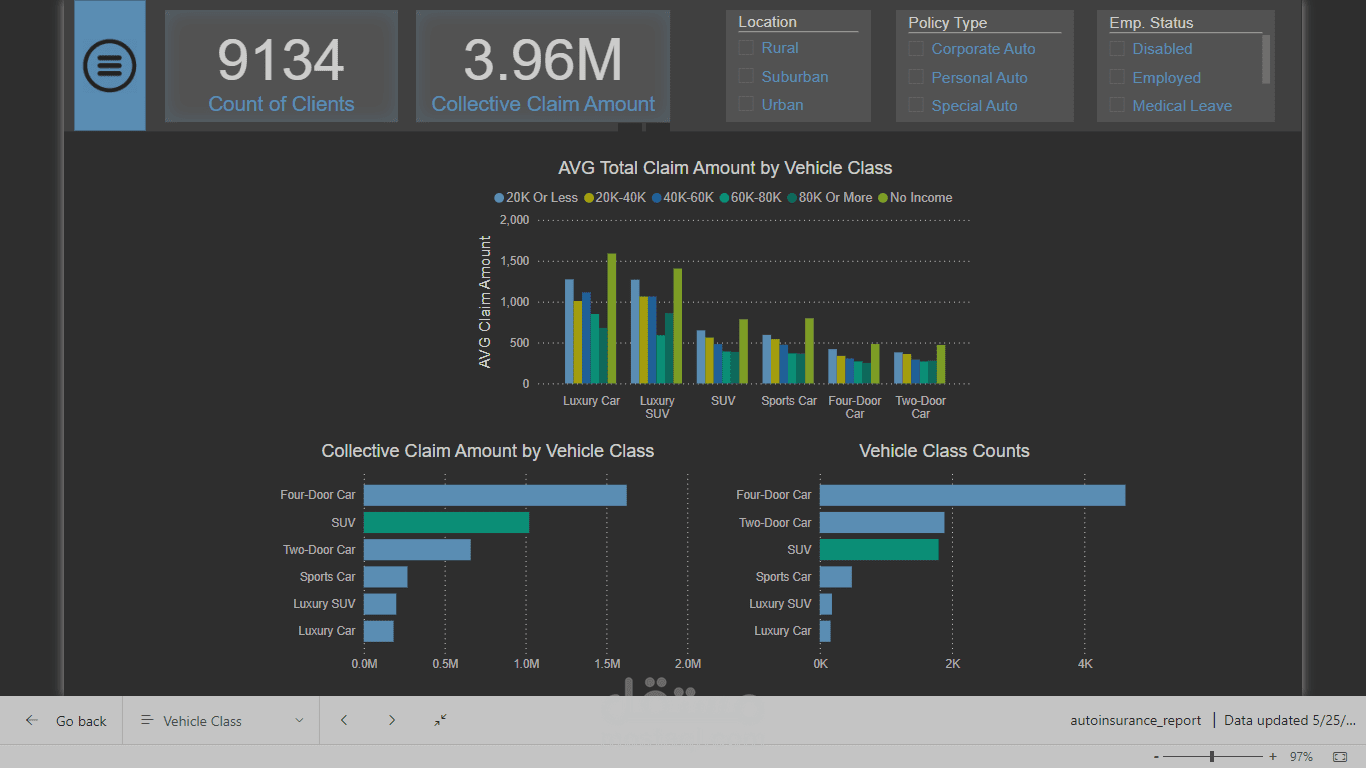Select the Urban location checkbox

point(746,104)
